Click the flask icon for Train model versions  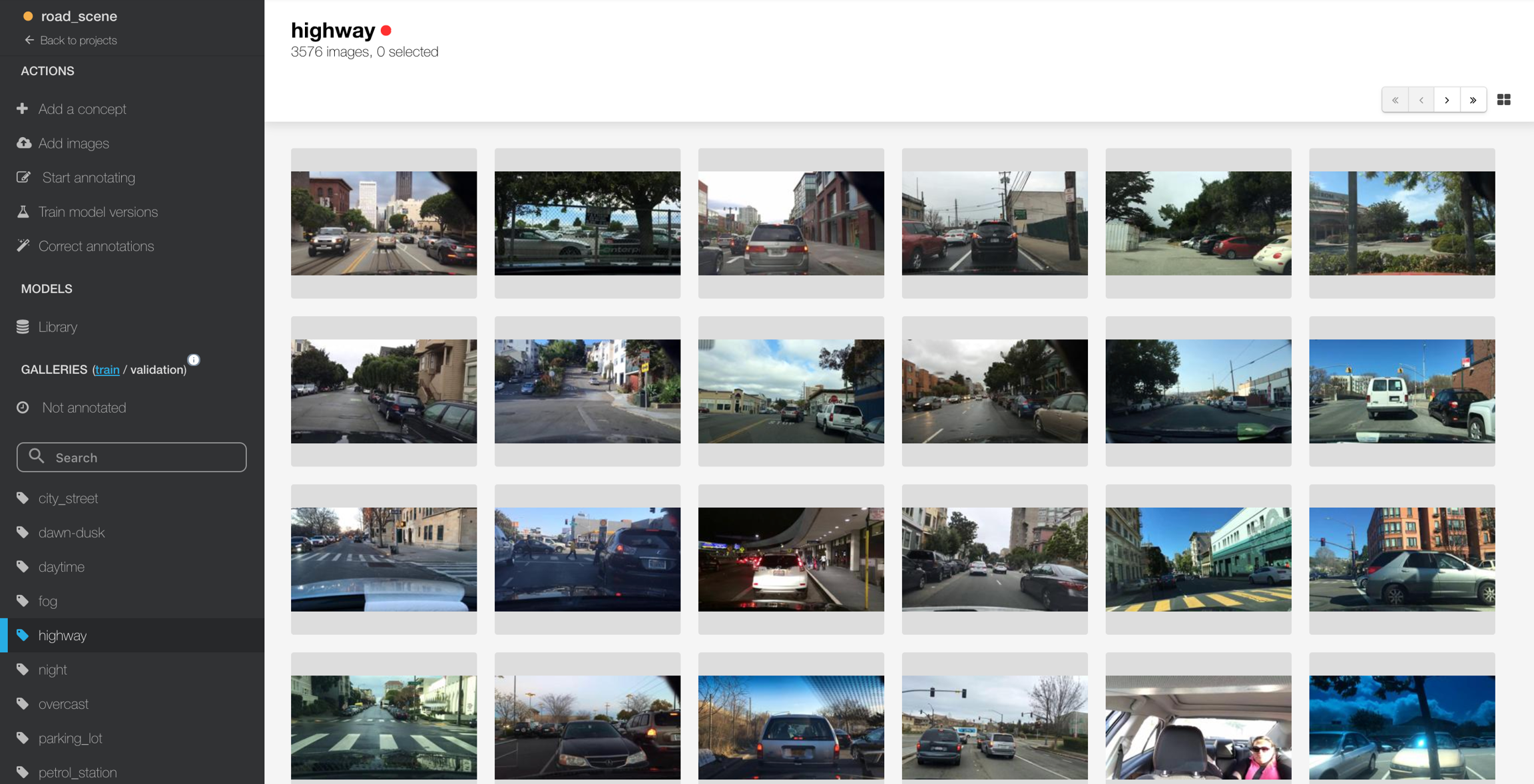click(23, 212)
